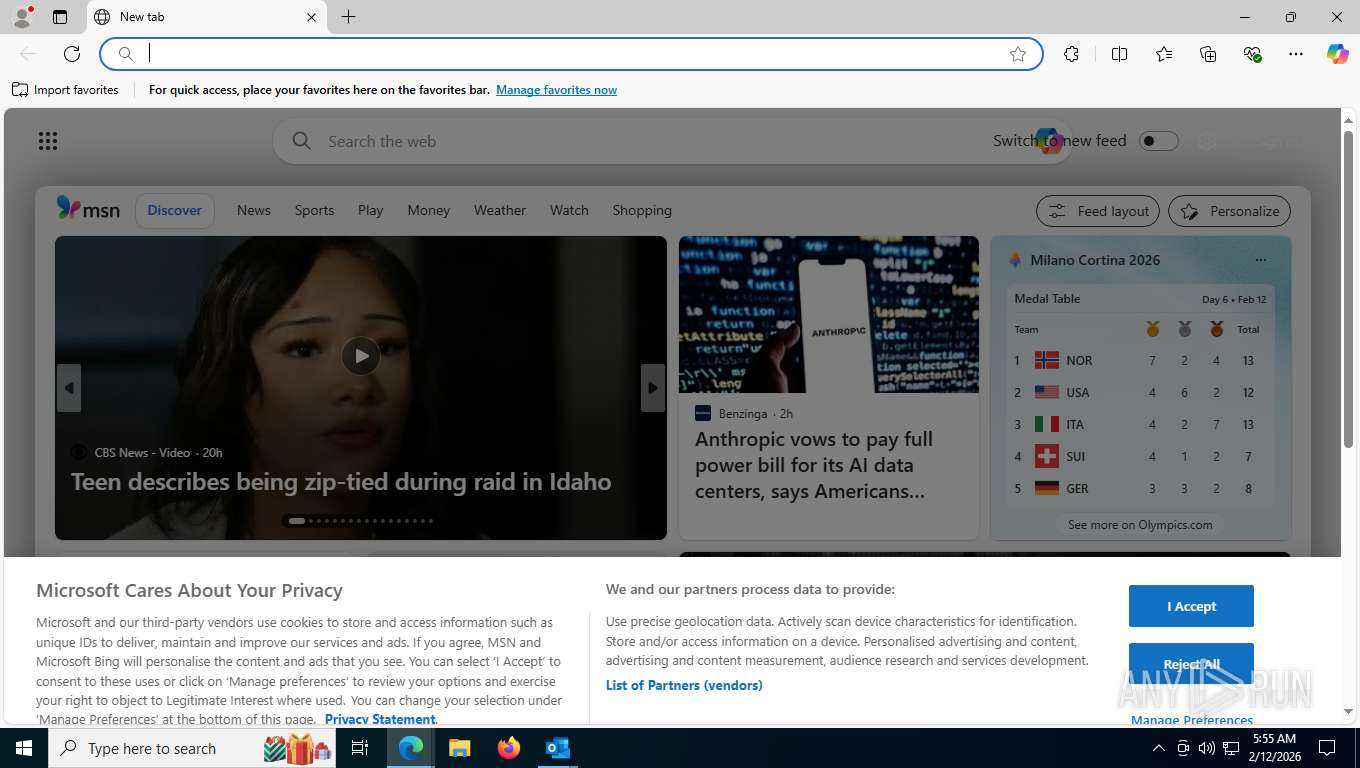This screenshot has height=768, width=1360.
Task: Open the Anthropic phone article thumbnail
Action: coord(829,314)
